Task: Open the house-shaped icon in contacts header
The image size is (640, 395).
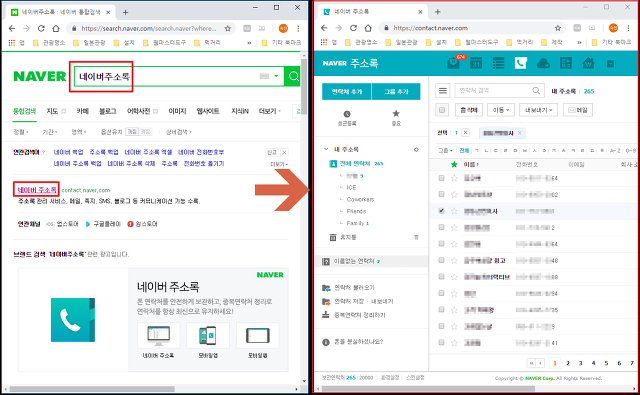Action: 588,63
